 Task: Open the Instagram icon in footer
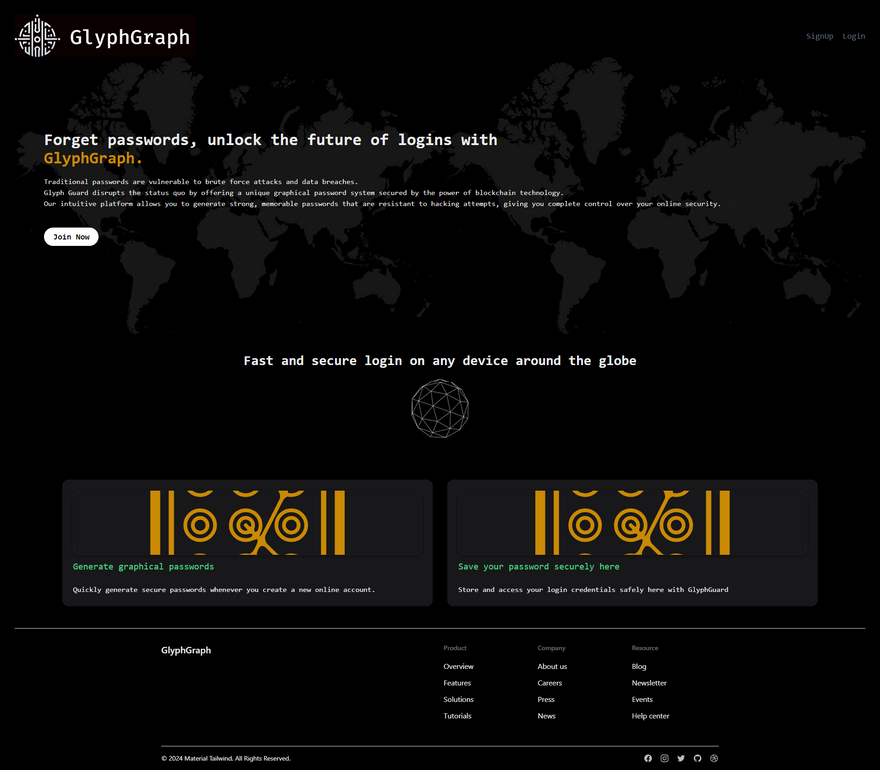tap(664, 758)
